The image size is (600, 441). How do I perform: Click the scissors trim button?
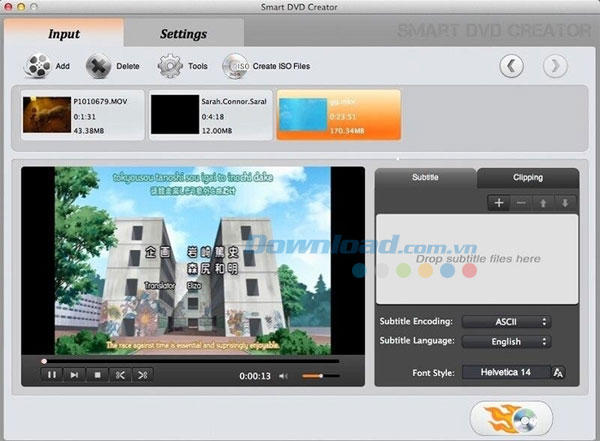pyautogui.click(x=120, y=375)
